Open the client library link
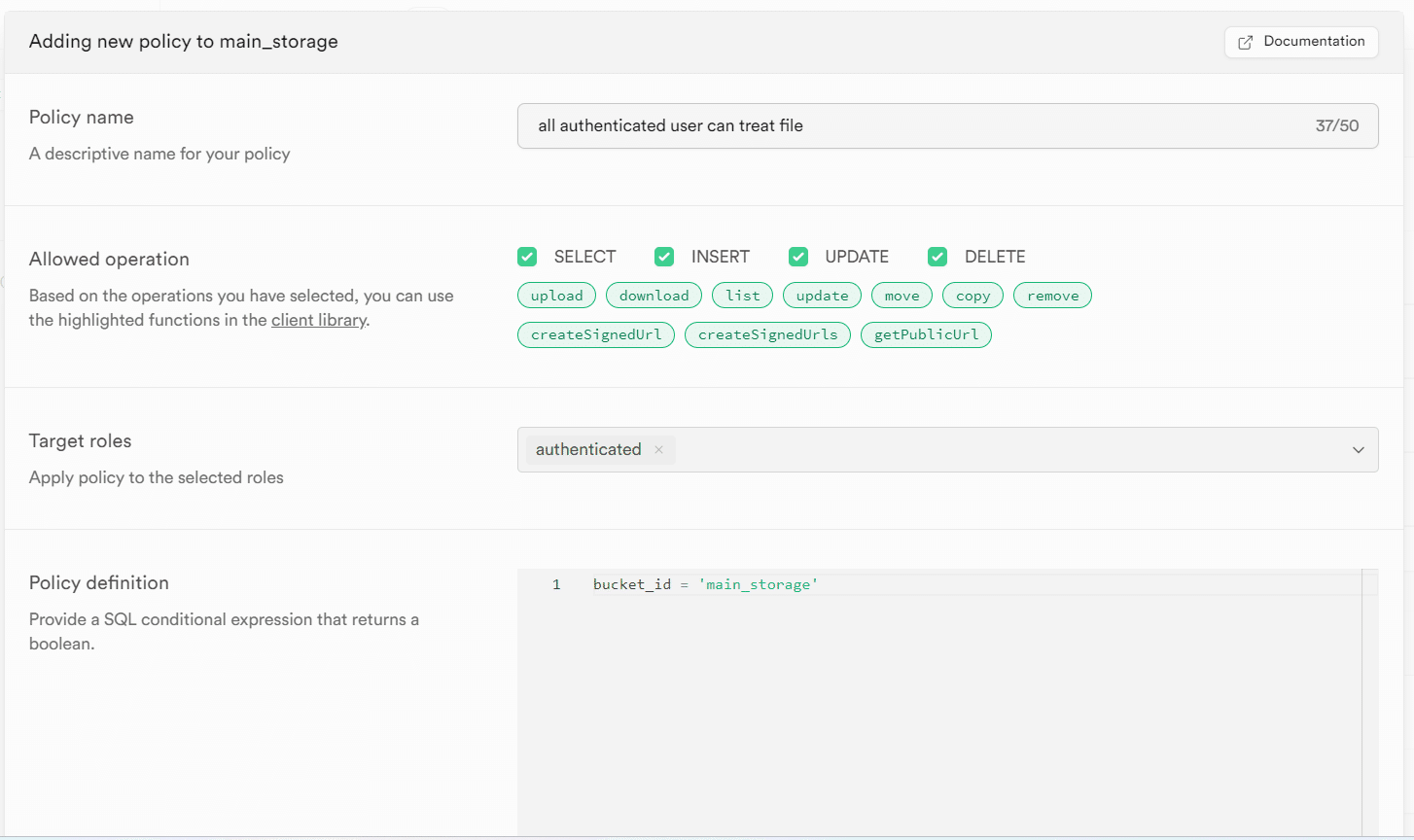This screenshot has width=1414, height=840. point(318,320)
